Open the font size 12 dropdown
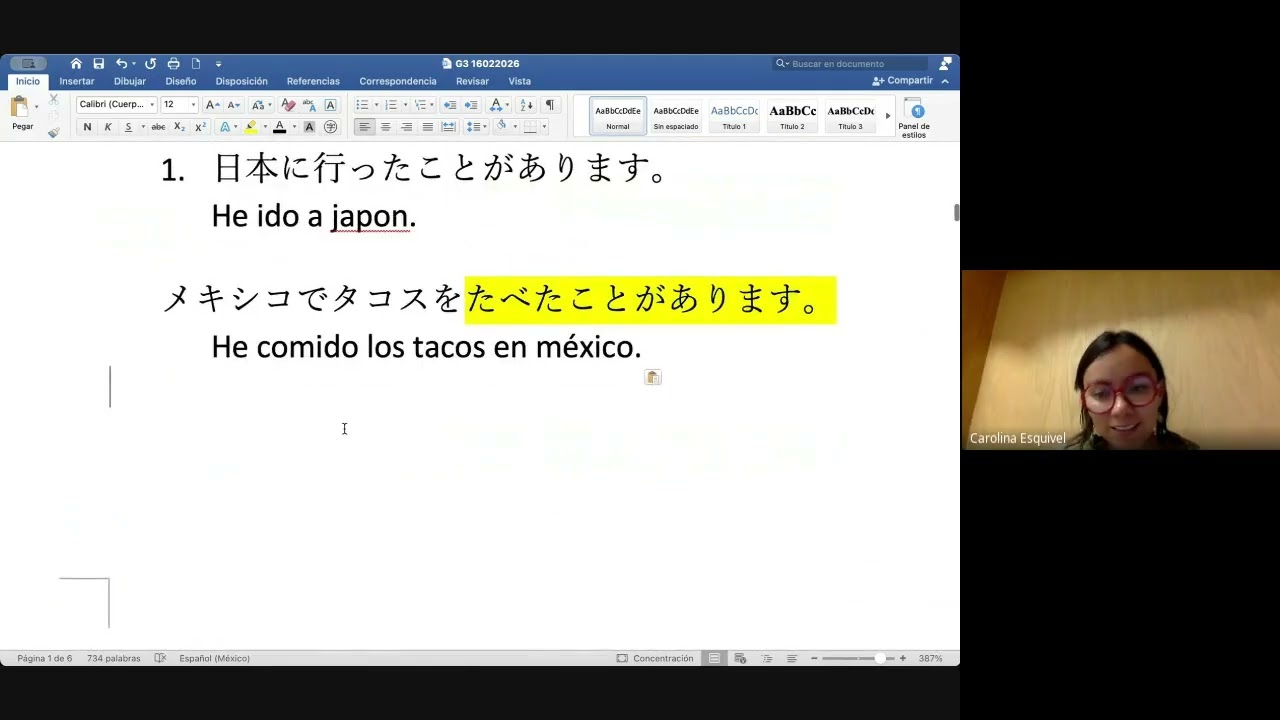This screenshot has height=720, width=1280. tap(193, 105)
